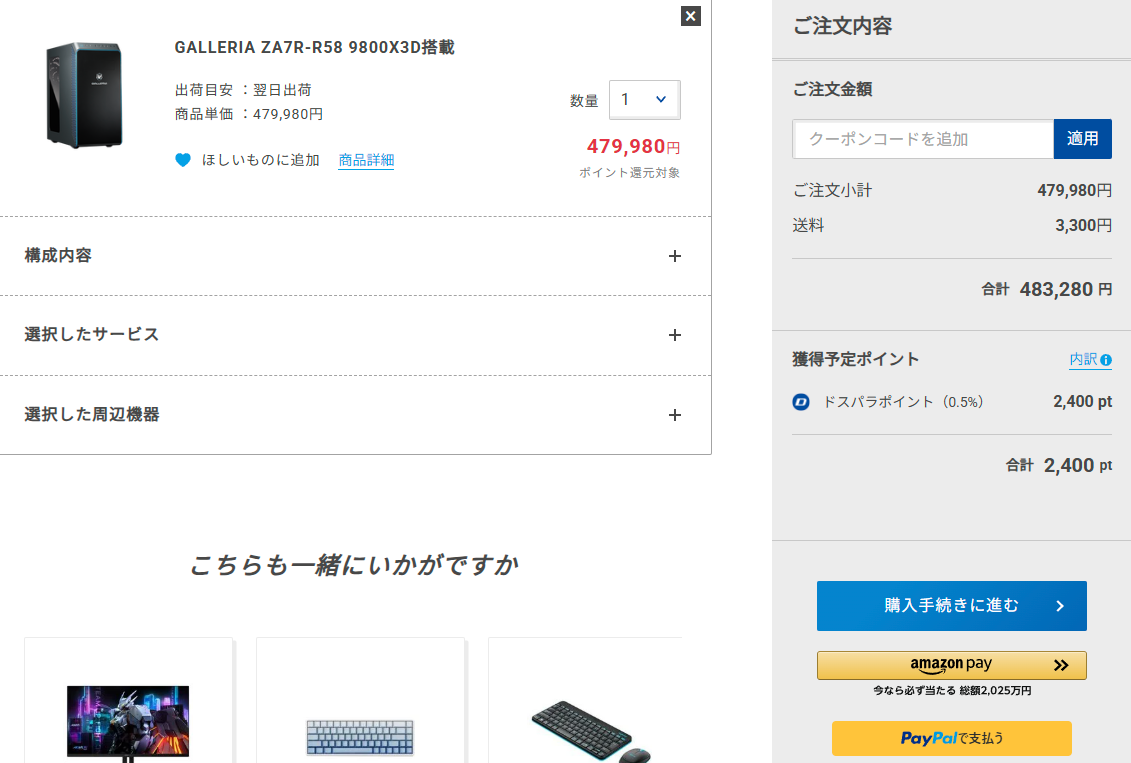Open the 内訳 points breakdown link
Screen dimensions: 1131x763
point(1083,360)
